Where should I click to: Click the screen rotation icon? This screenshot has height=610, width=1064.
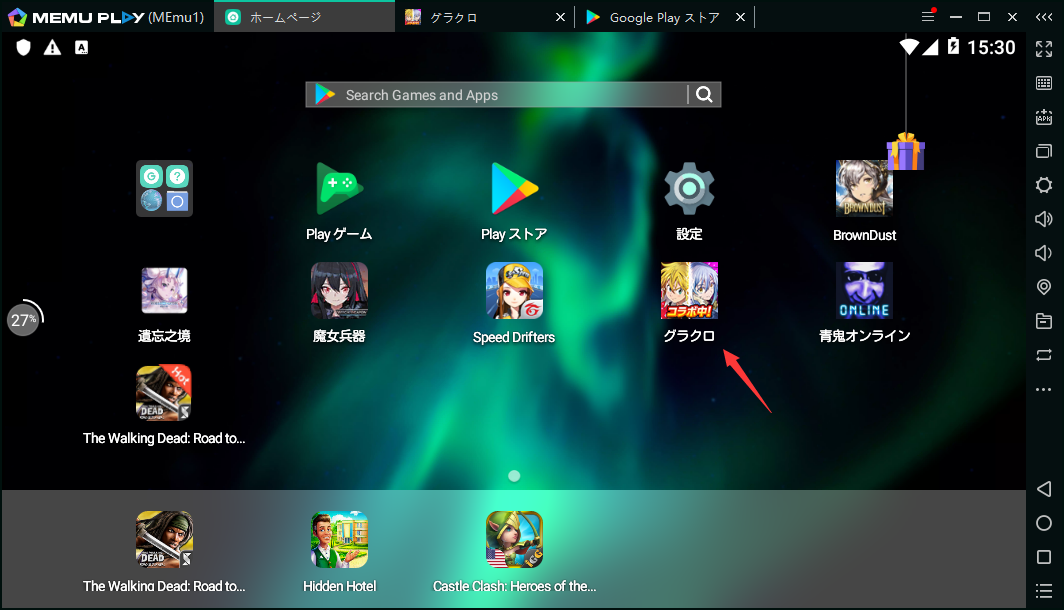tap(1044, 355)
